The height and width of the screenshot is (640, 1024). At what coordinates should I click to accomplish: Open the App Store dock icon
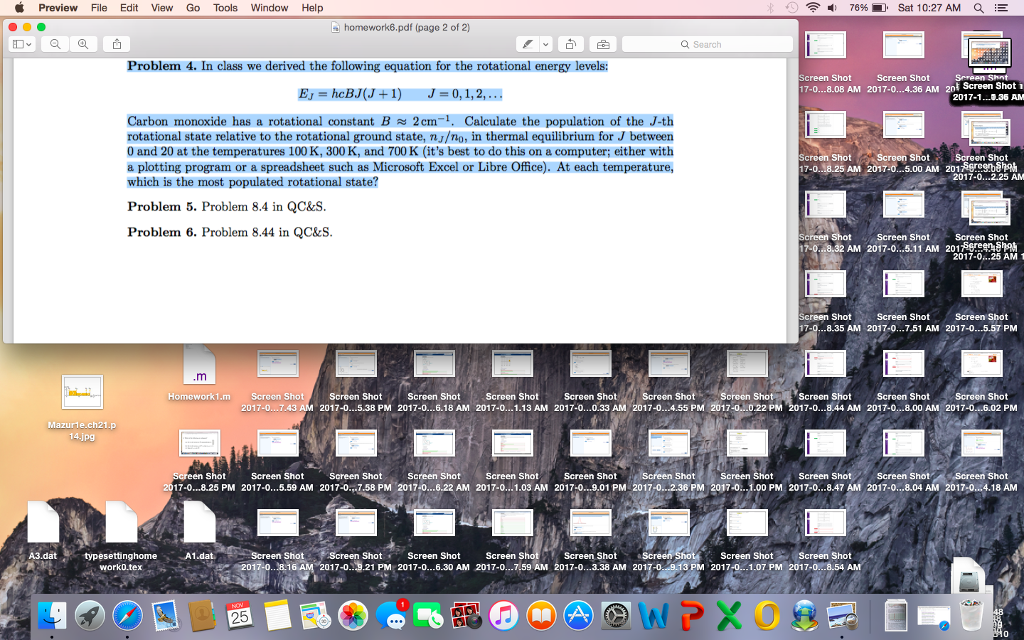(578, 615)
